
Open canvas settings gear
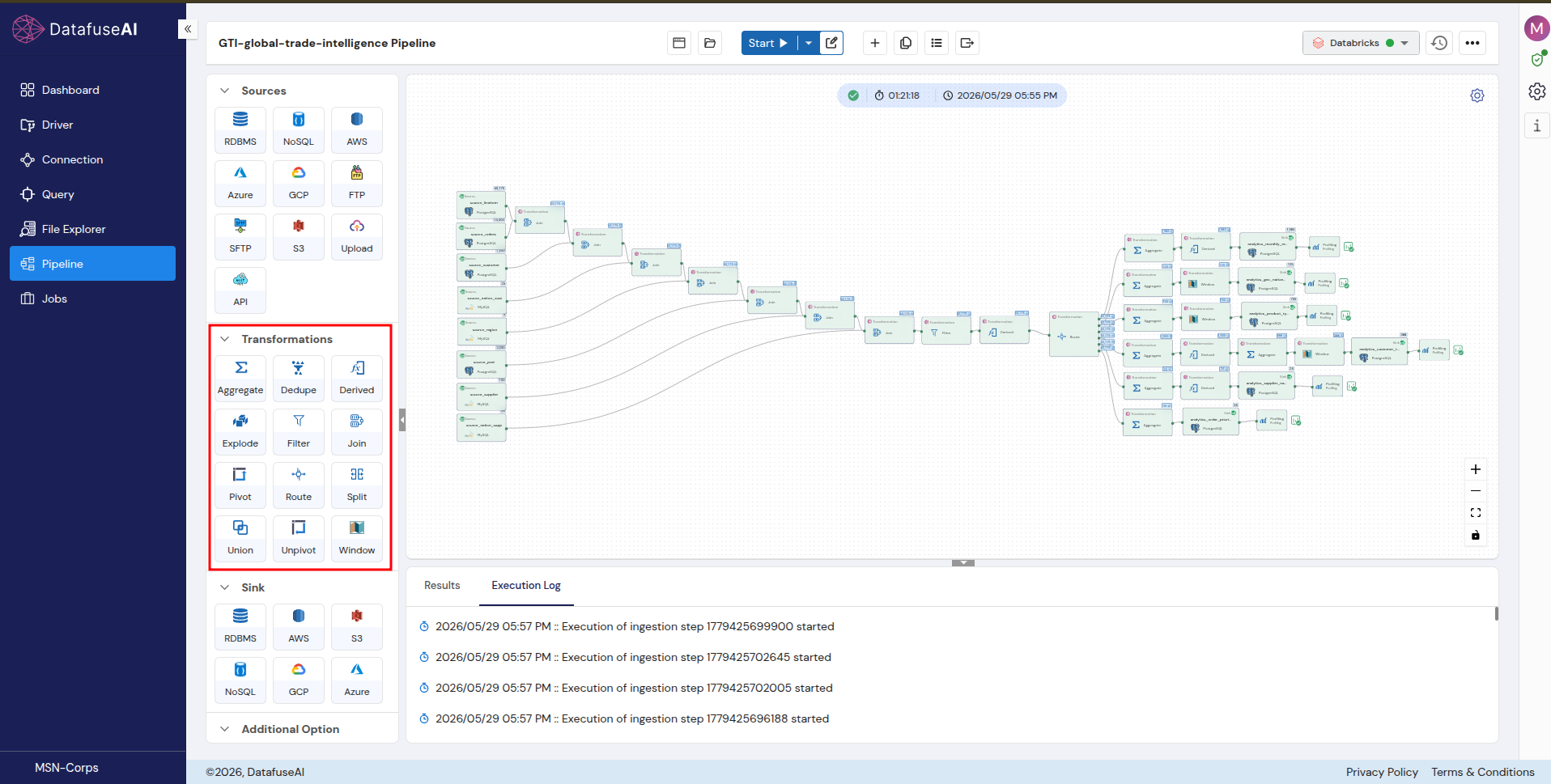pos(1477,95)
